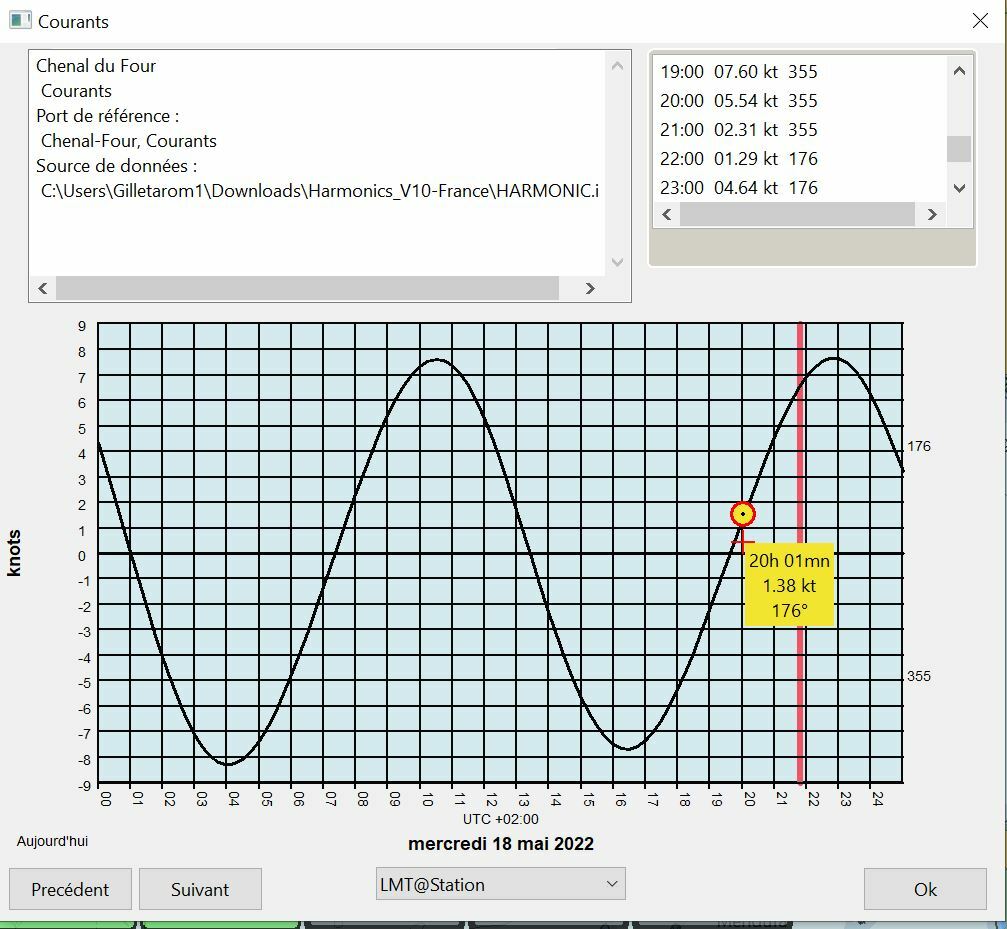Click the 'Port de référence :' line
1007x929 pixels.
107,116
